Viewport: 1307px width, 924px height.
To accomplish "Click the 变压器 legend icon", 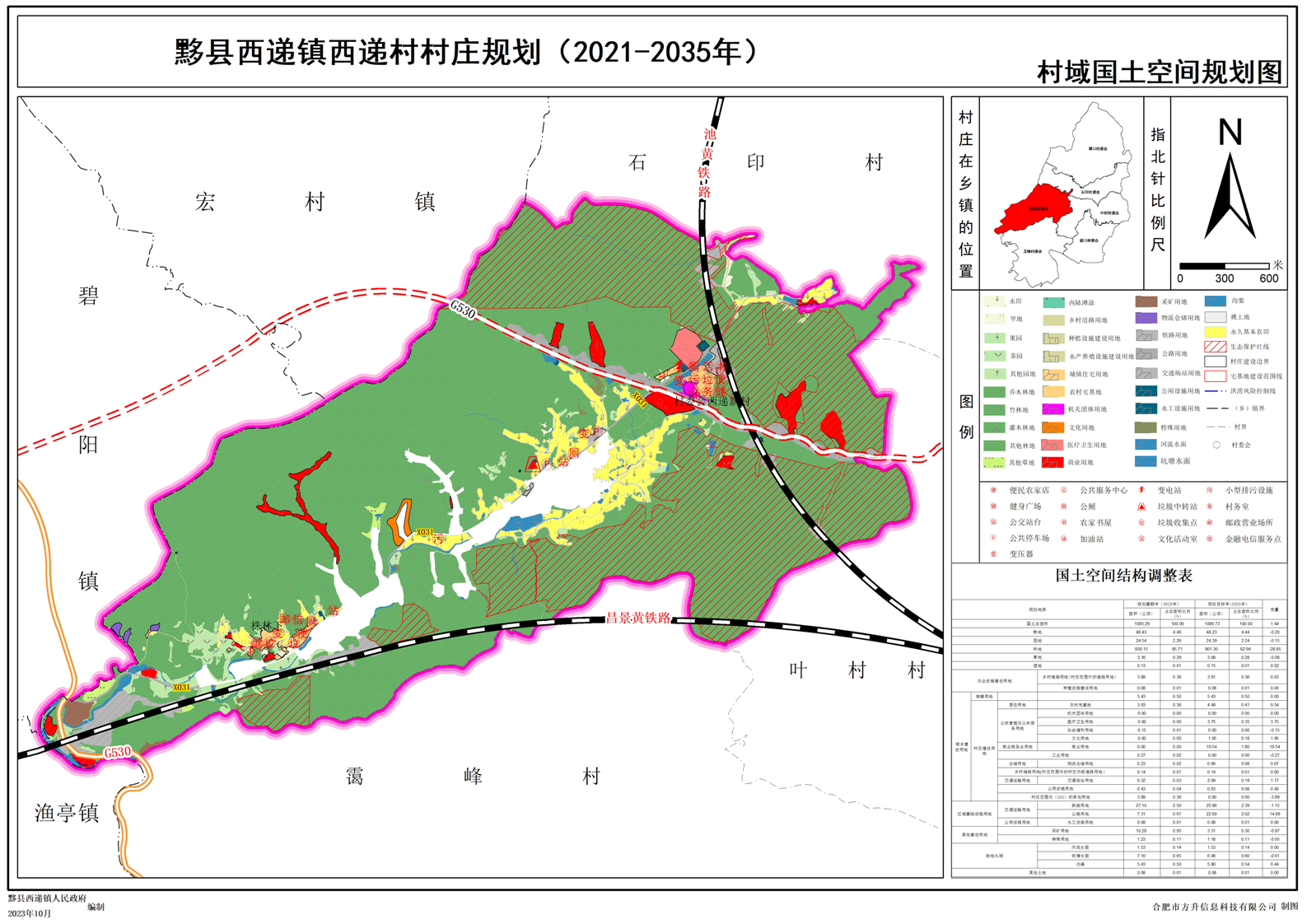I will [994, 554].
